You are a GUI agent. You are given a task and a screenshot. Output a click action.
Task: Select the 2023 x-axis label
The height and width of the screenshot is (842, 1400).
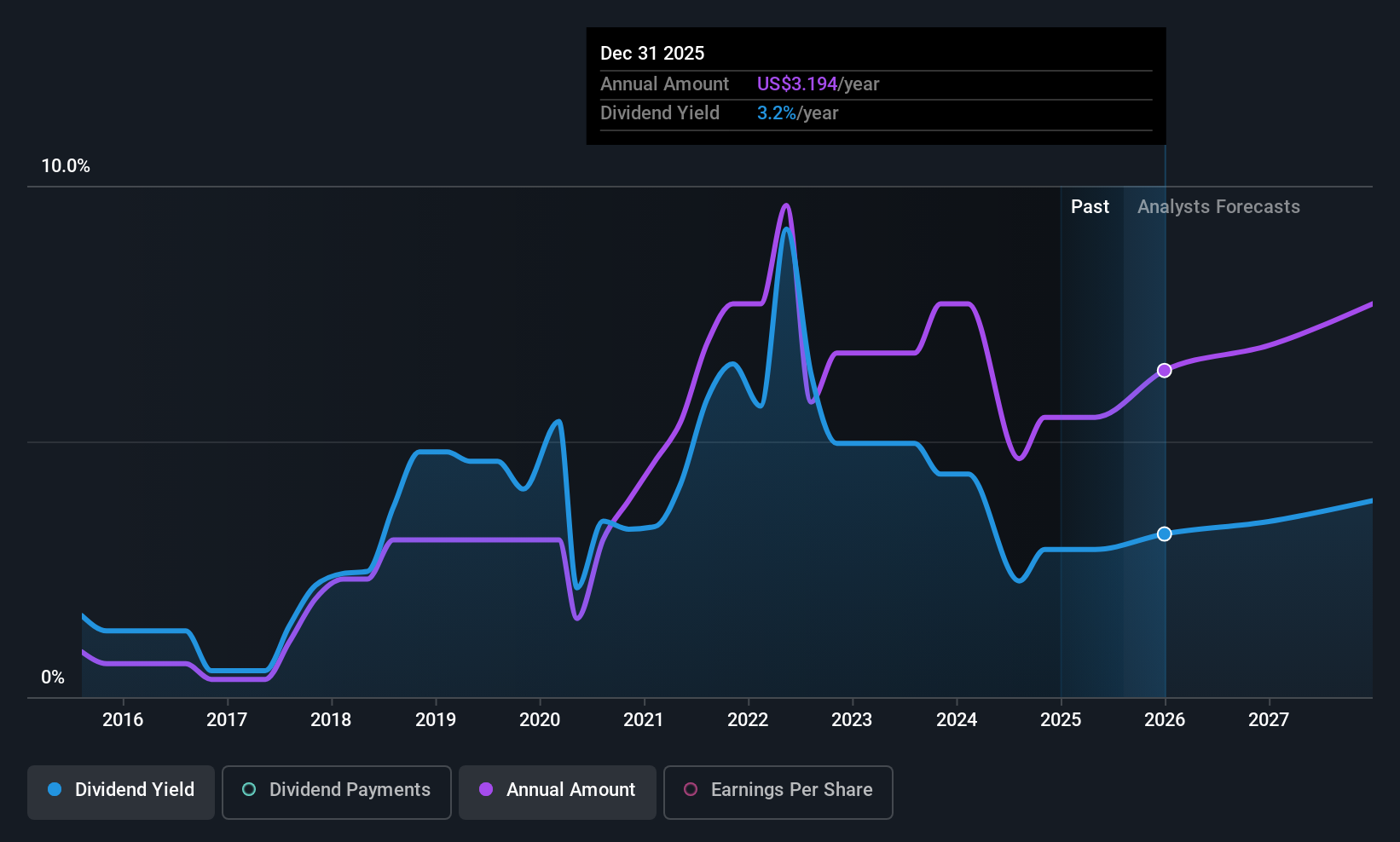pos(852,719)
